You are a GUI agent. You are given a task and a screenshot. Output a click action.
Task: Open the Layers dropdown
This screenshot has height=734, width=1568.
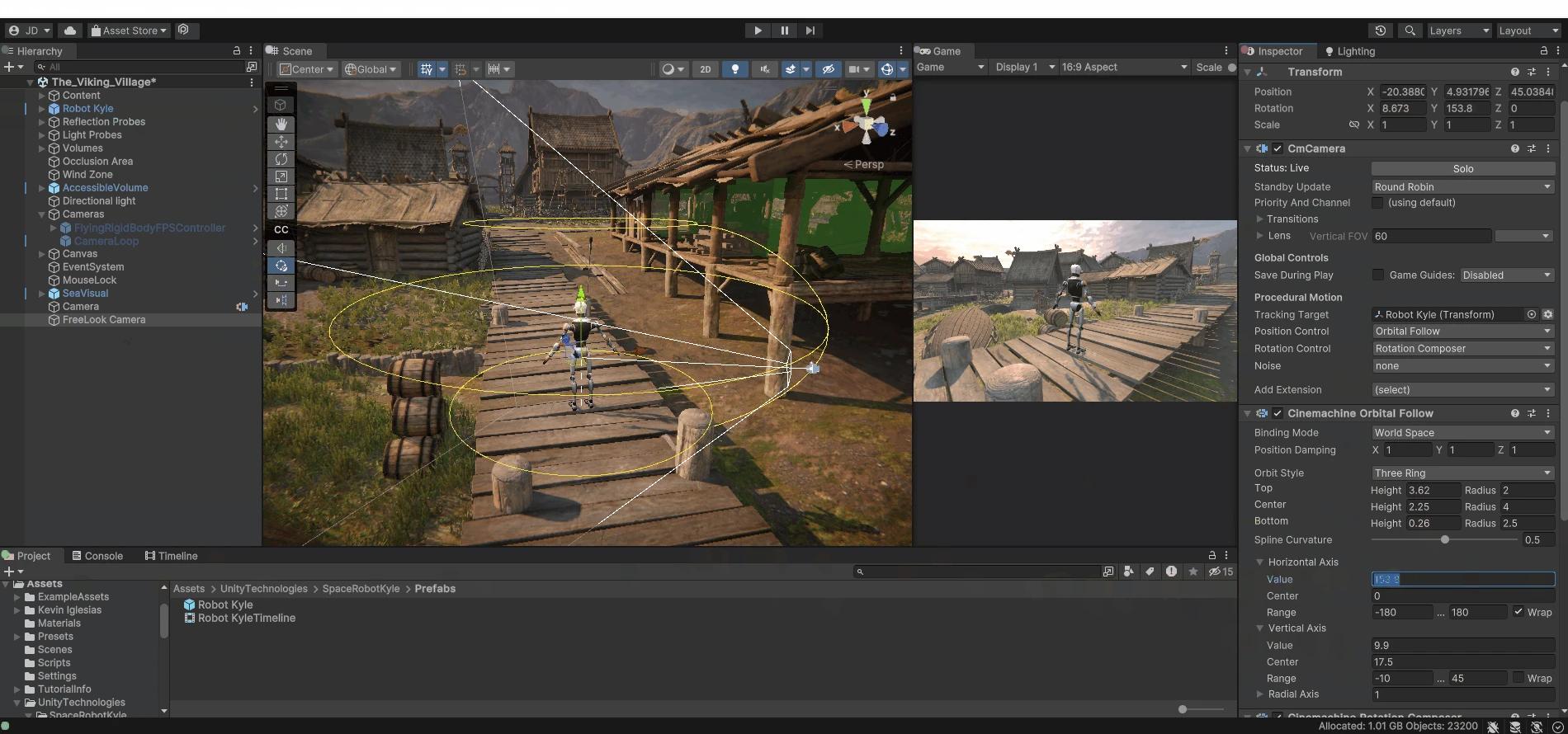[1459, 31]
